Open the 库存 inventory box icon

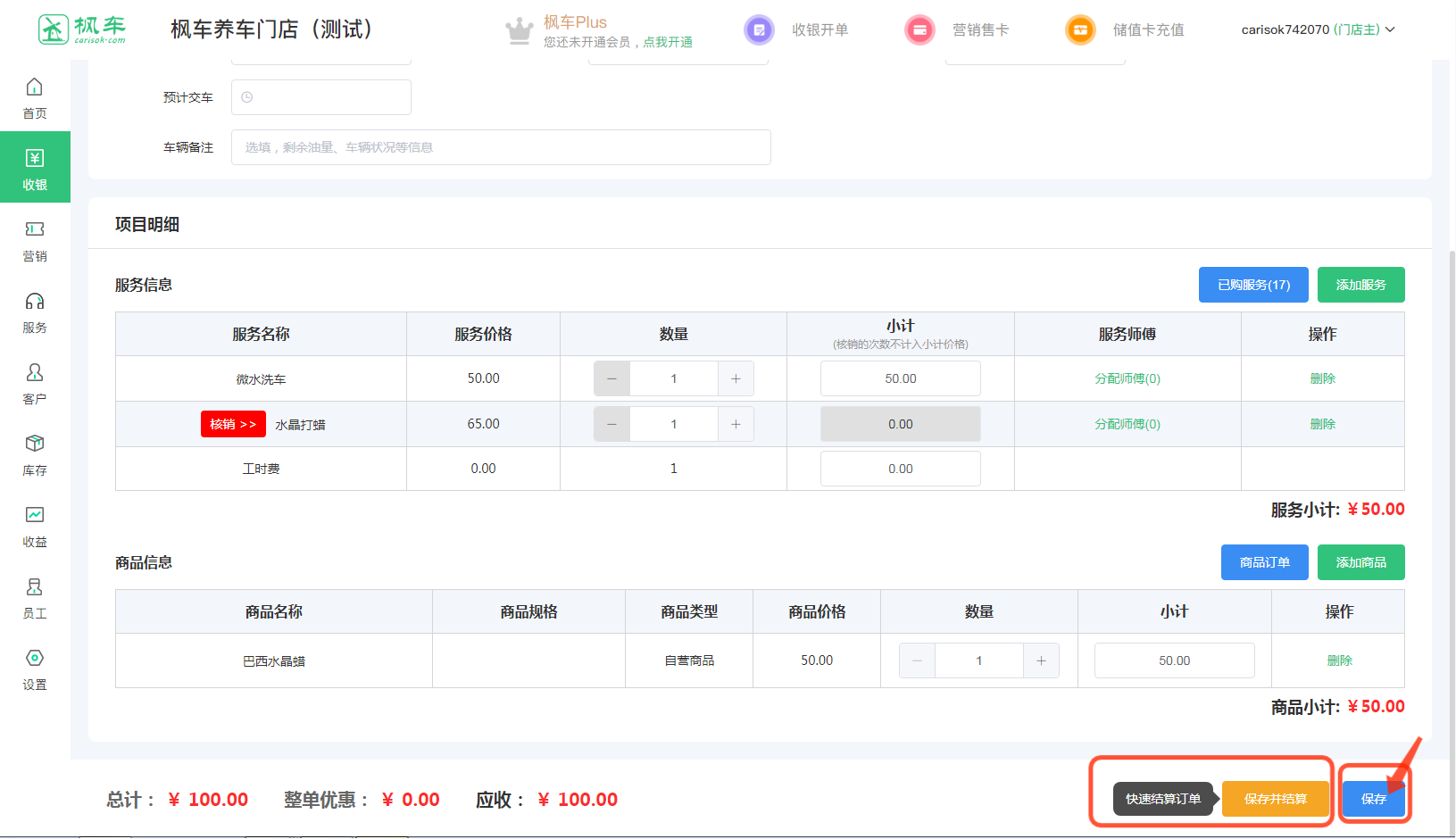click(35, 453)
